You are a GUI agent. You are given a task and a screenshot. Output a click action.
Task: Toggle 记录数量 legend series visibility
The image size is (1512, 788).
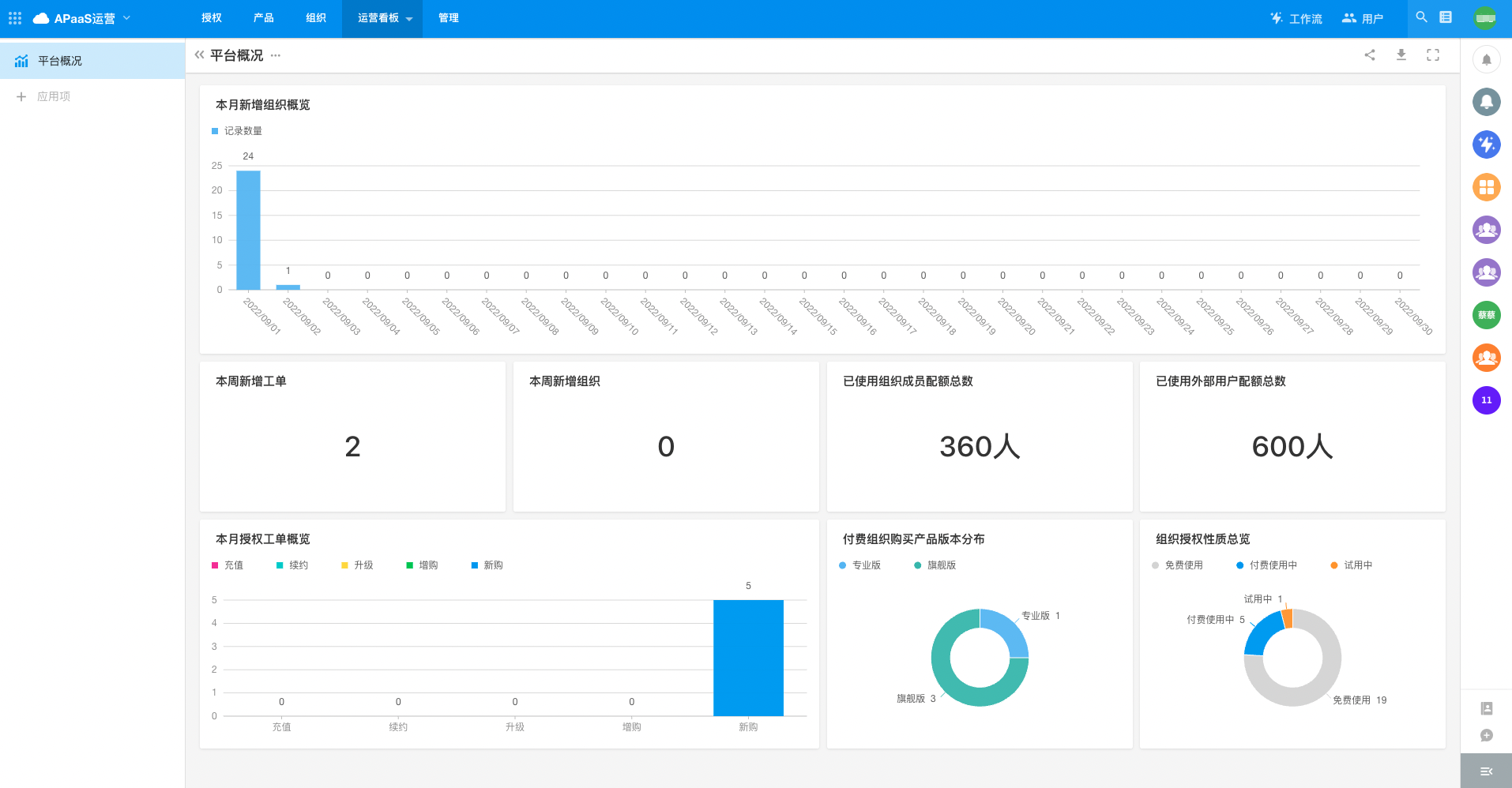237,131
